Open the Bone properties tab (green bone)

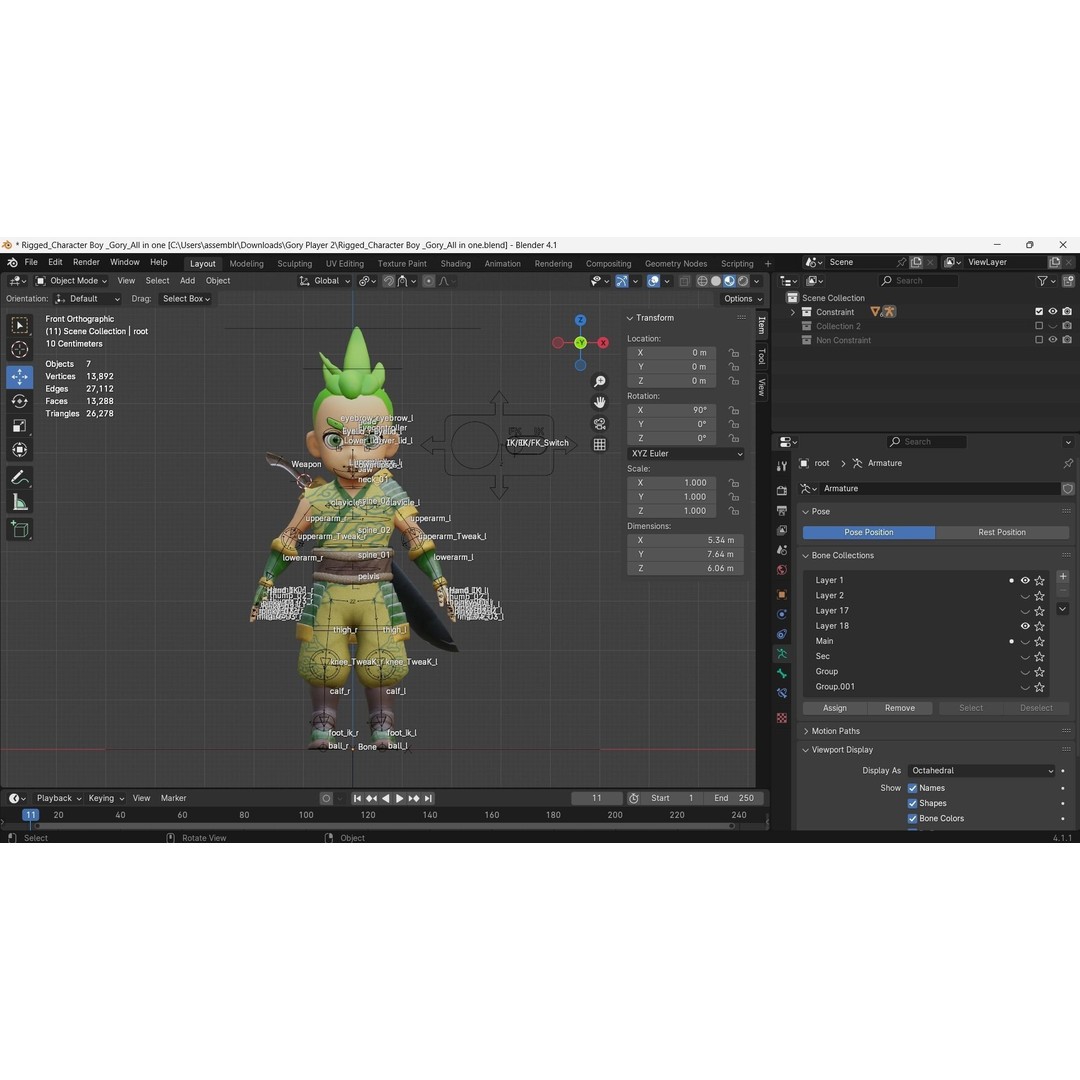[x=782, y=674]
